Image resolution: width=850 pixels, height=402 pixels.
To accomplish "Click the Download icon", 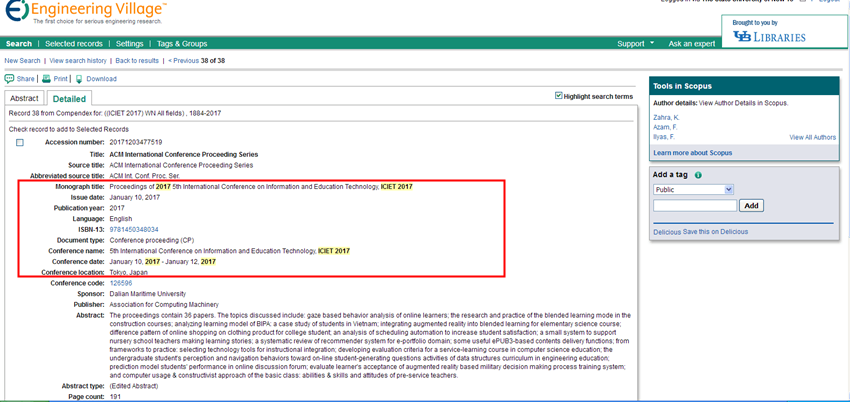I will tap(79, 79).
